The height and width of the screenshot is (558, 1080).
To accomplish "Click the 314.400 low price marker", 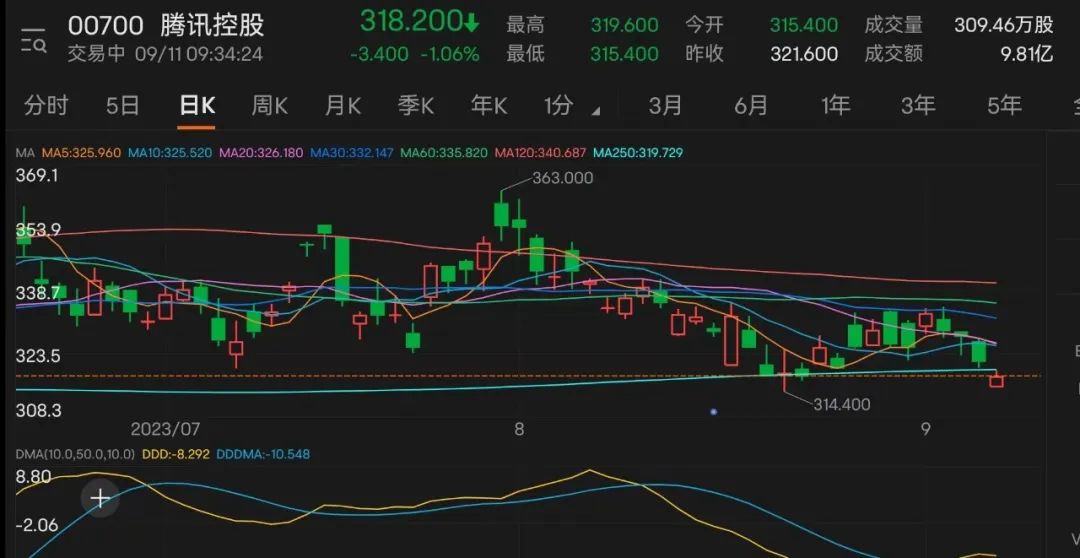I will (x=842, y=404).
